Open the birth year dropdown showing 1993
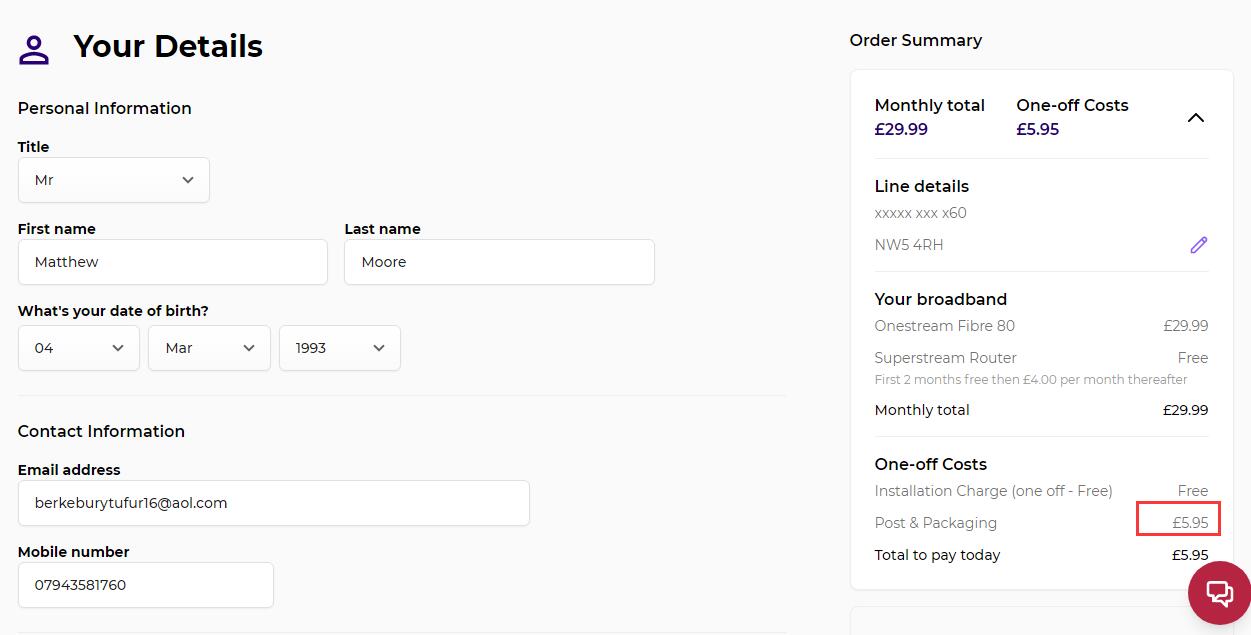 [340, 348]
